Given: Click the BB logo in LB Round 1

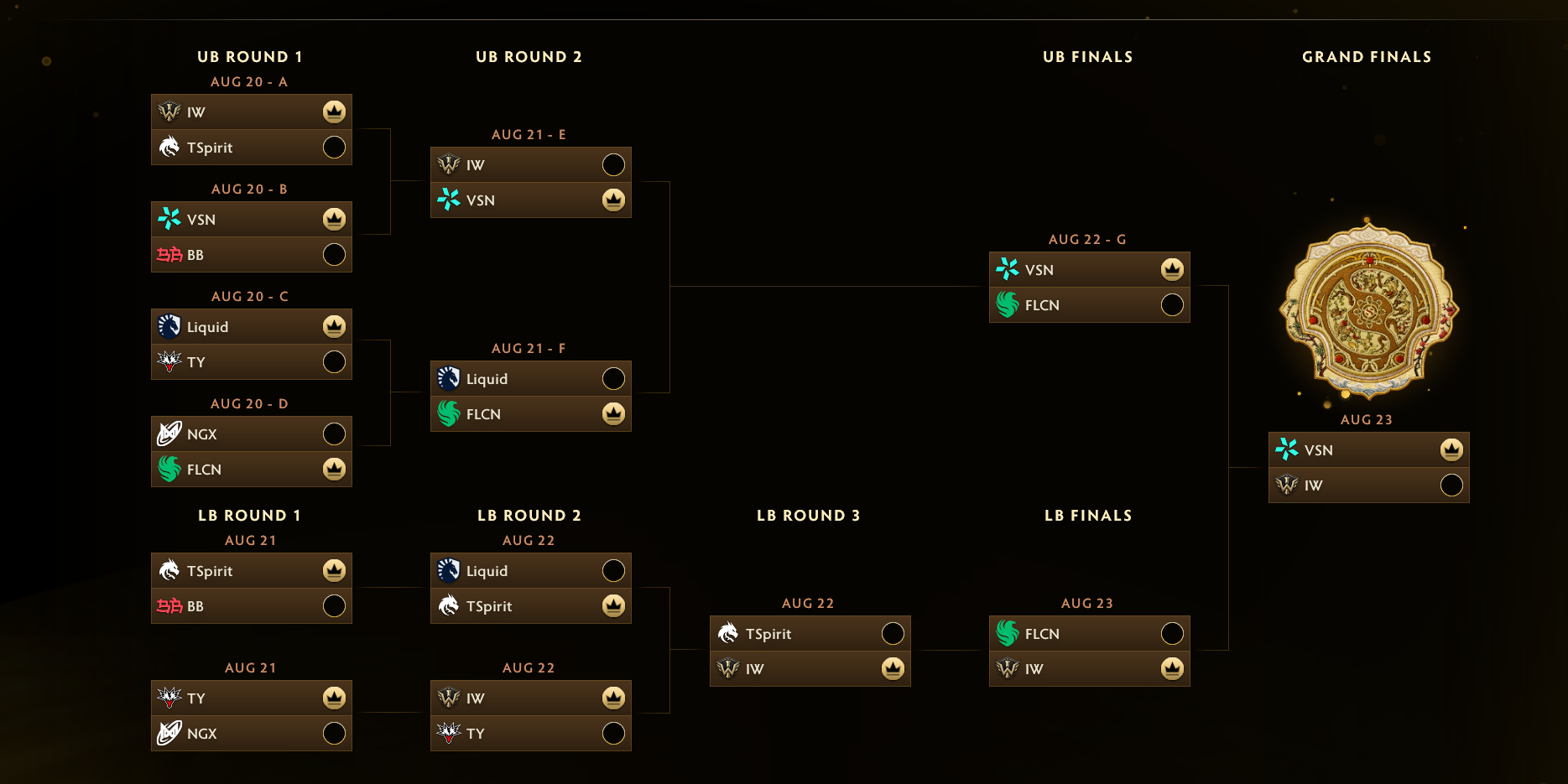Looking at the screenshot, I should 169,605.
